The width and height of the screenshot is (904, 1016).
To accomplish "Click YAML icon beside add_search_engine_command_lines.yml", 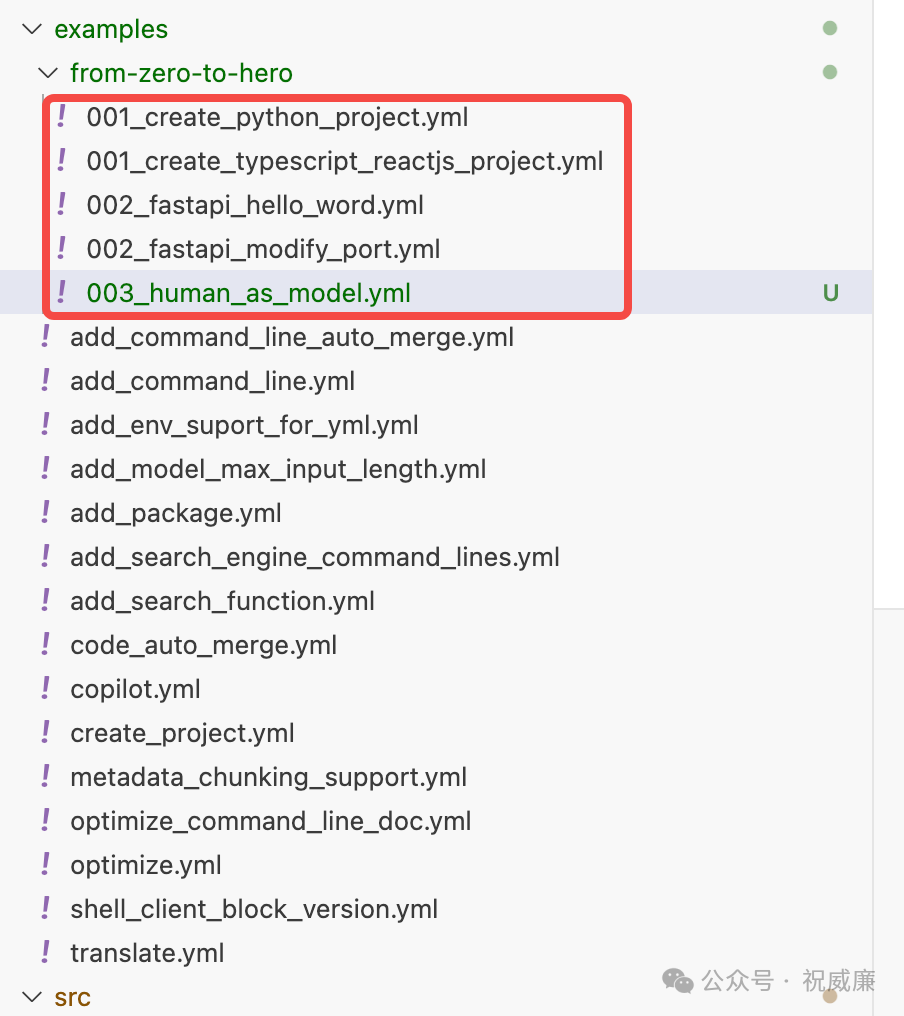I will (x=45, y=557).
